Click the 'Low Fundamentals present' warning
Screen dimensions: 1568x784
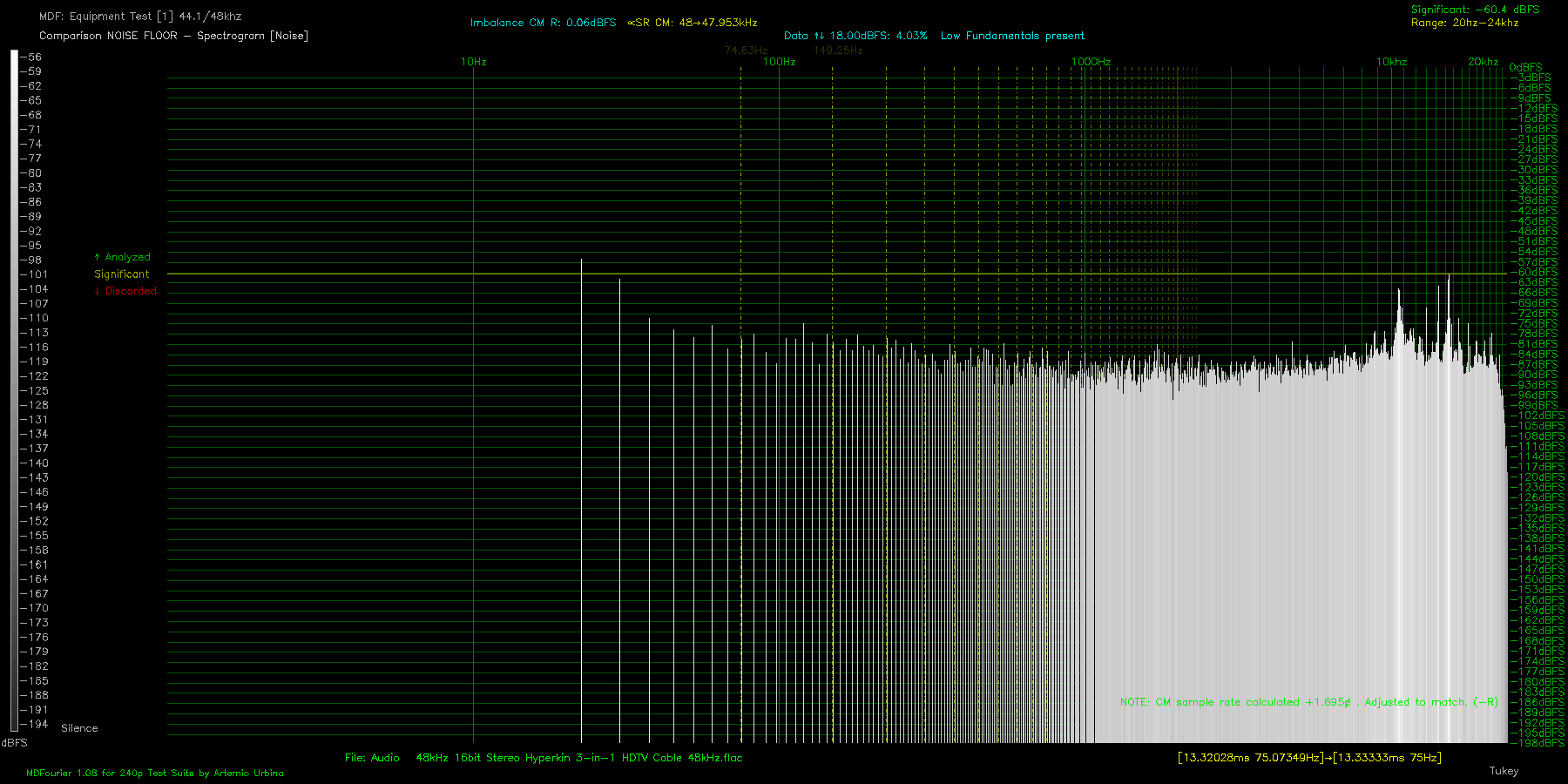[1012, 36]
